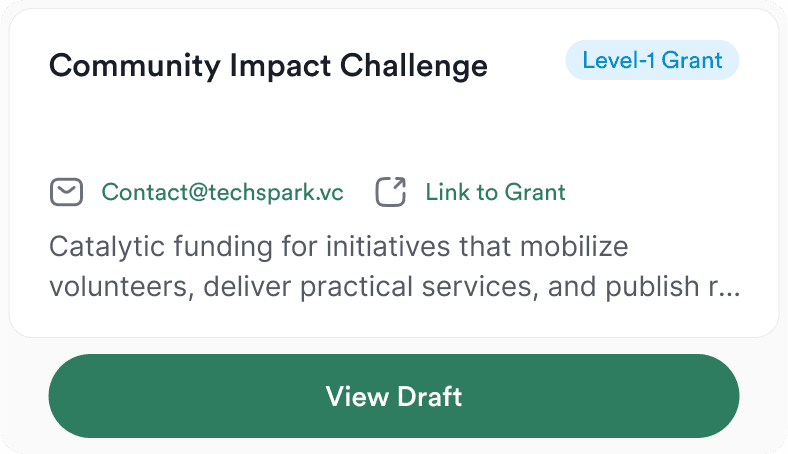The width and height of the screenshot is (788, 454).
Task: Click the green 'Link to Grant' text
Action: [495, 192]
